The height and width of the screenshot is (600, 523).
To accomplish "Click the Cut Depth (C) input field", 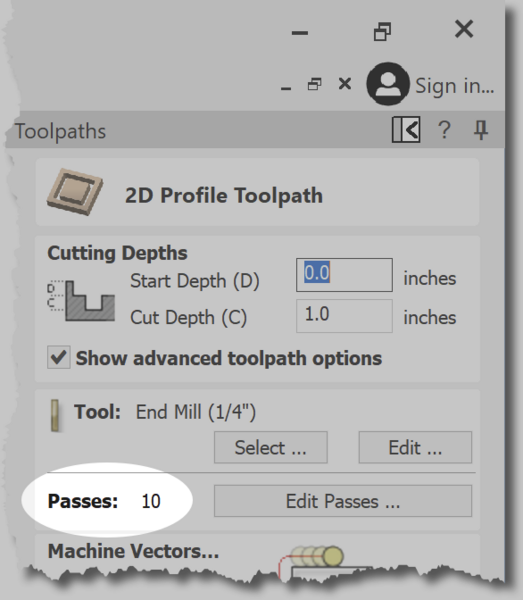I will [x=344, y=316].
